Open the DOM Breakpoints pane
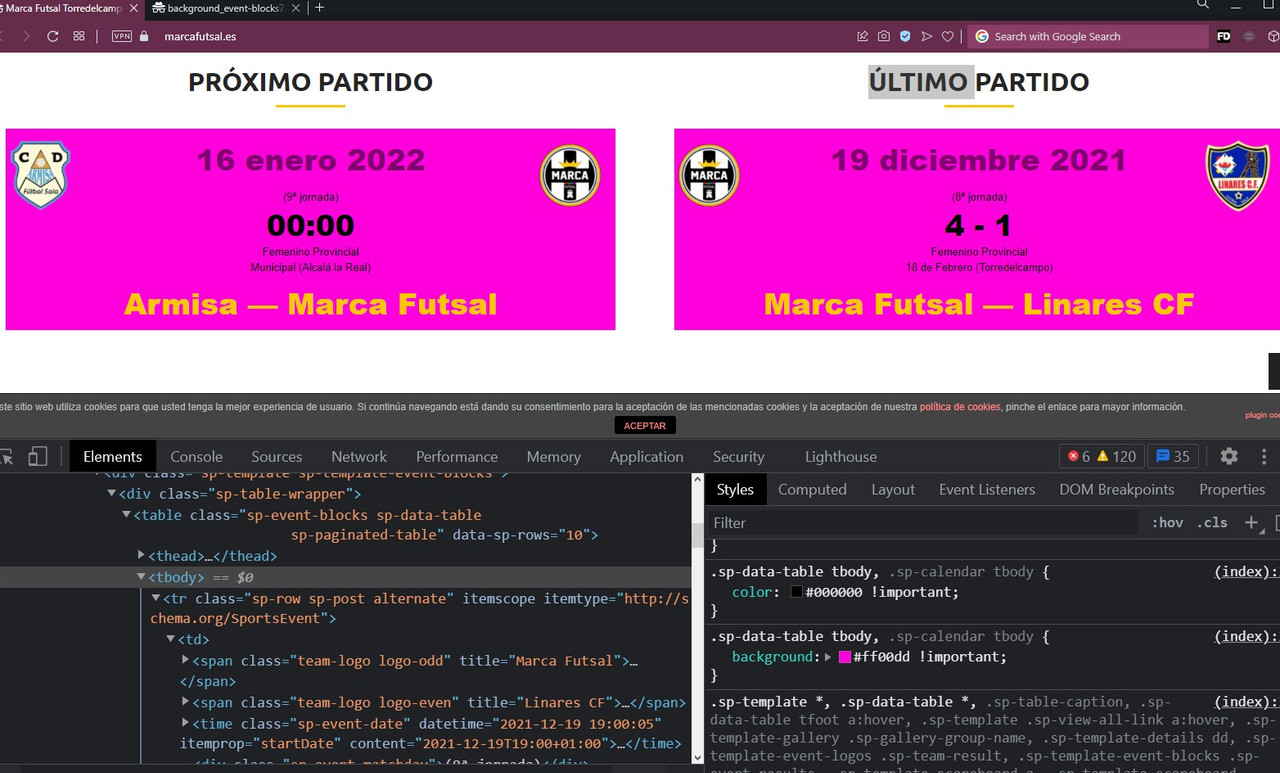 (x=1117, y=490)
